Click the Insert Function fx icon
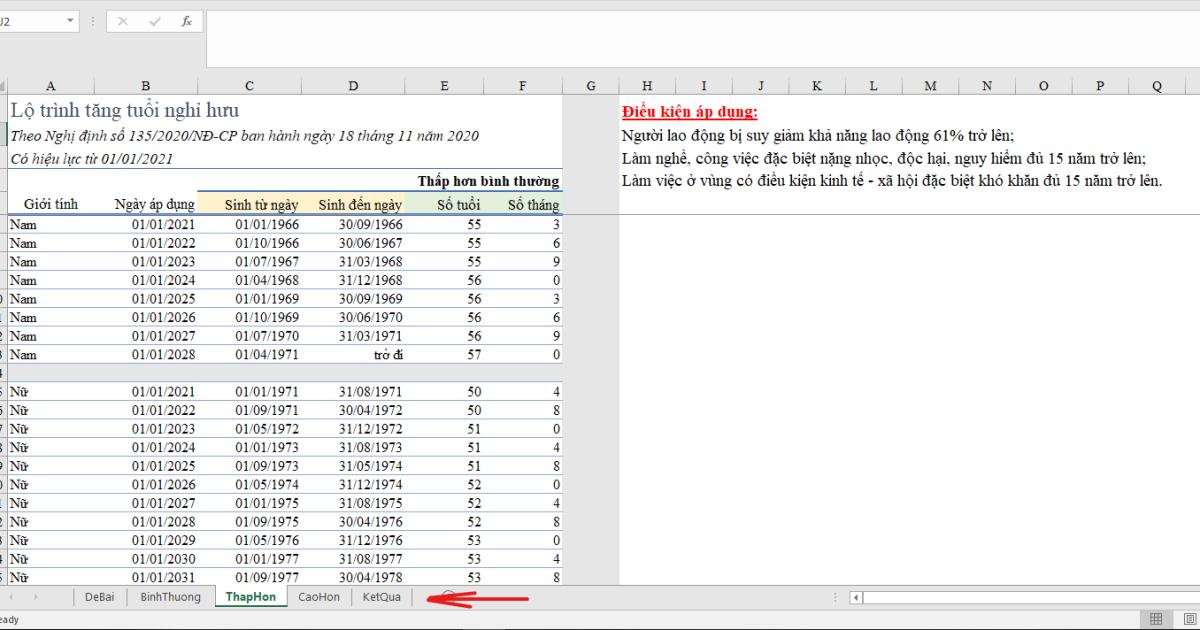1200x630 pixels. (x=186, y=21)
